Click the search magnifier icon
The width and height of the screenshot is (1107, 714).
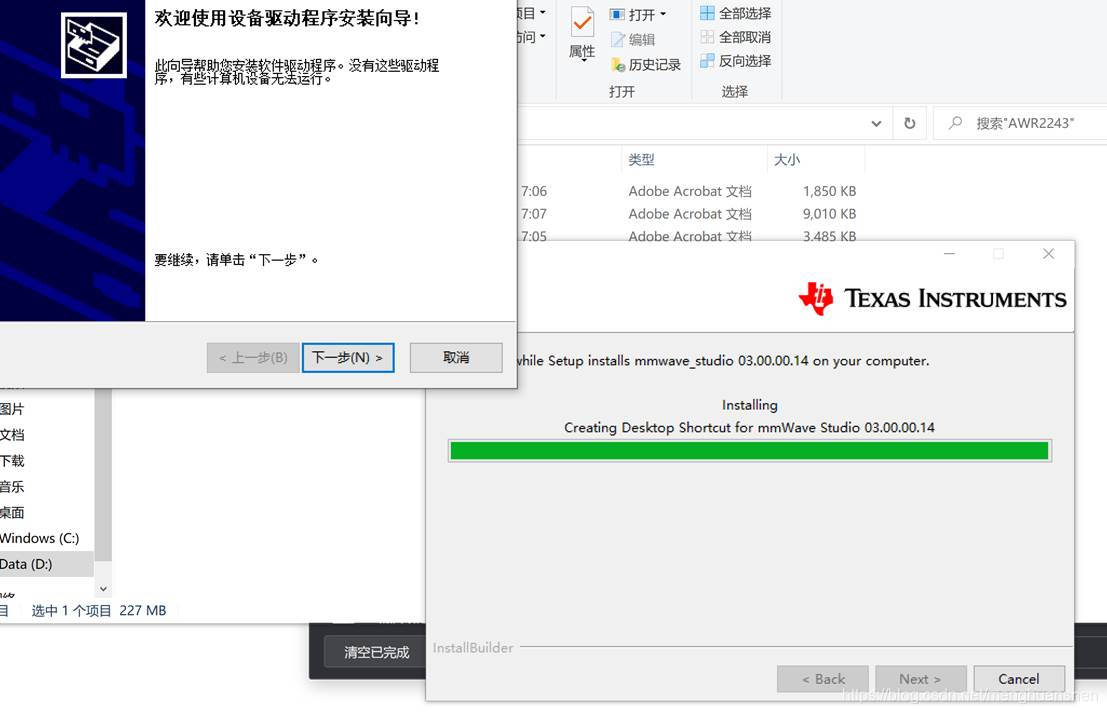coord(955,123)
